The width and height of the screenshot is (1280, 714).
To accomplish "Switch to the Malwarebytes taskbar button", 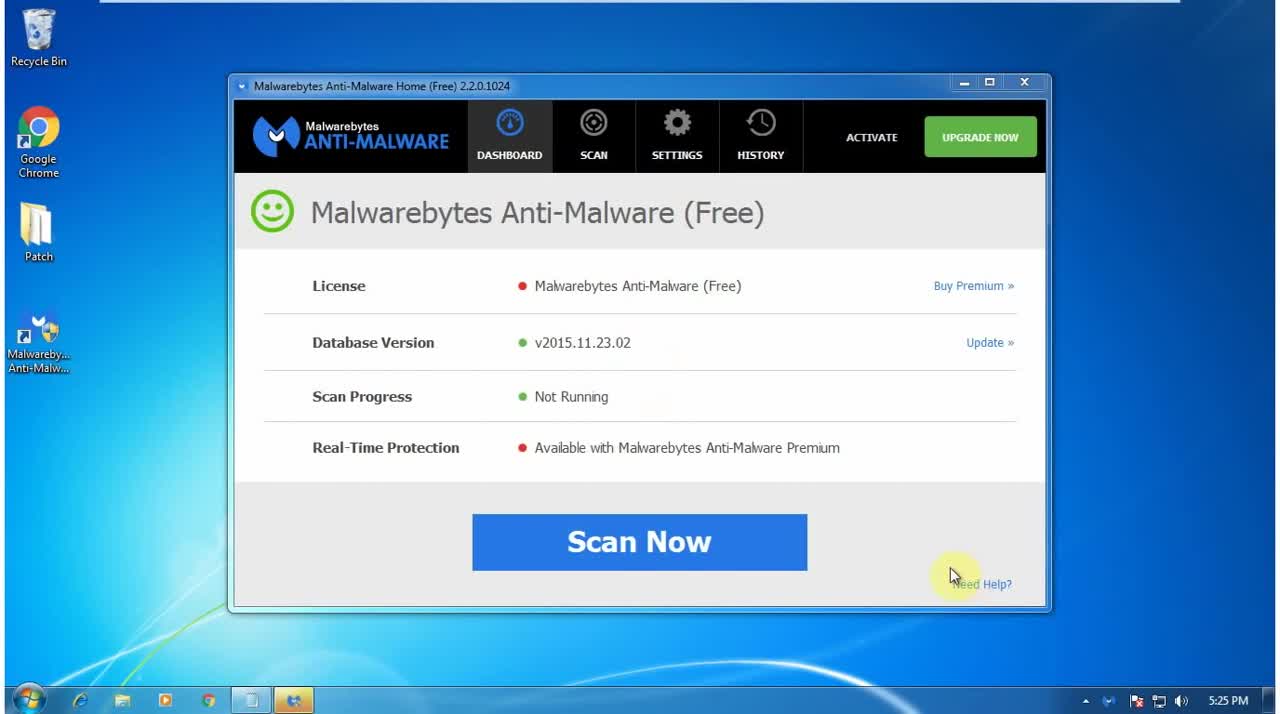I will (294, 701).
